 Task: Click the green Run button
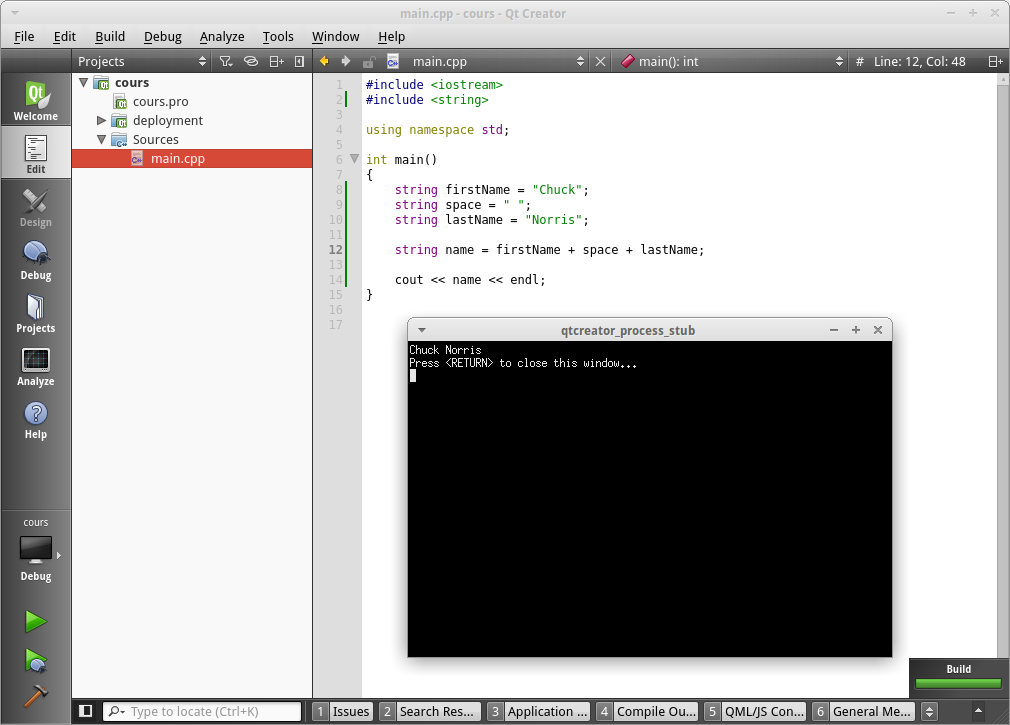pyautogui.click(x=35, y=621)
